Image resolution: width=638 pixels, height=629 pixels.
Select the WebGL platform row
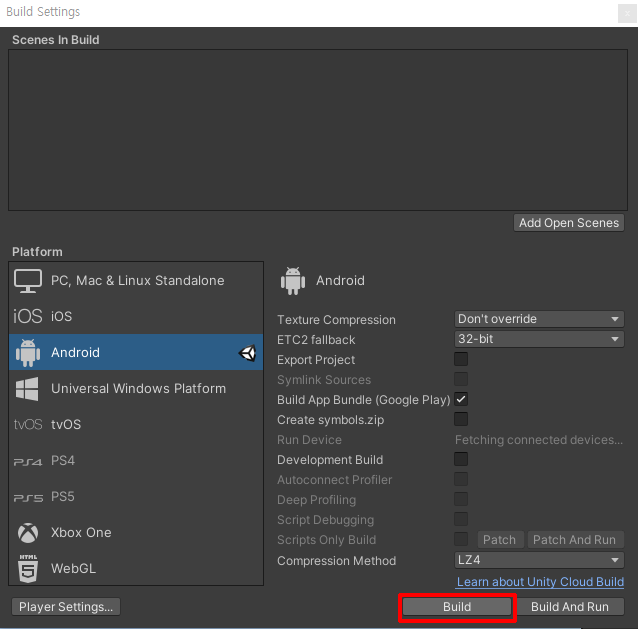click(136, 568)
